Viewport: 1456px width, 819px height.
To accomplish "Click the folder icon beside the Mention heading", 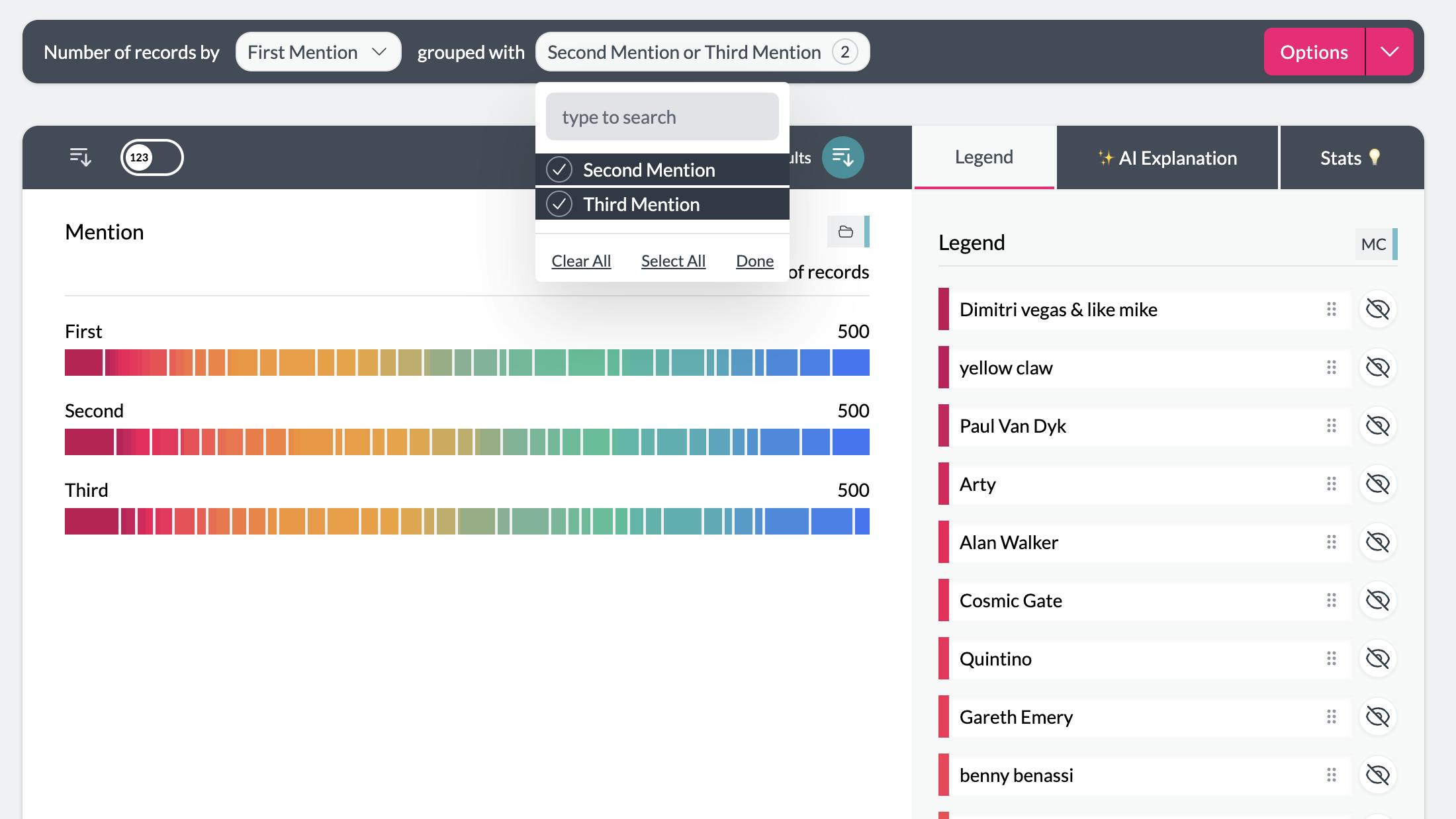I will tap(846, 232).
